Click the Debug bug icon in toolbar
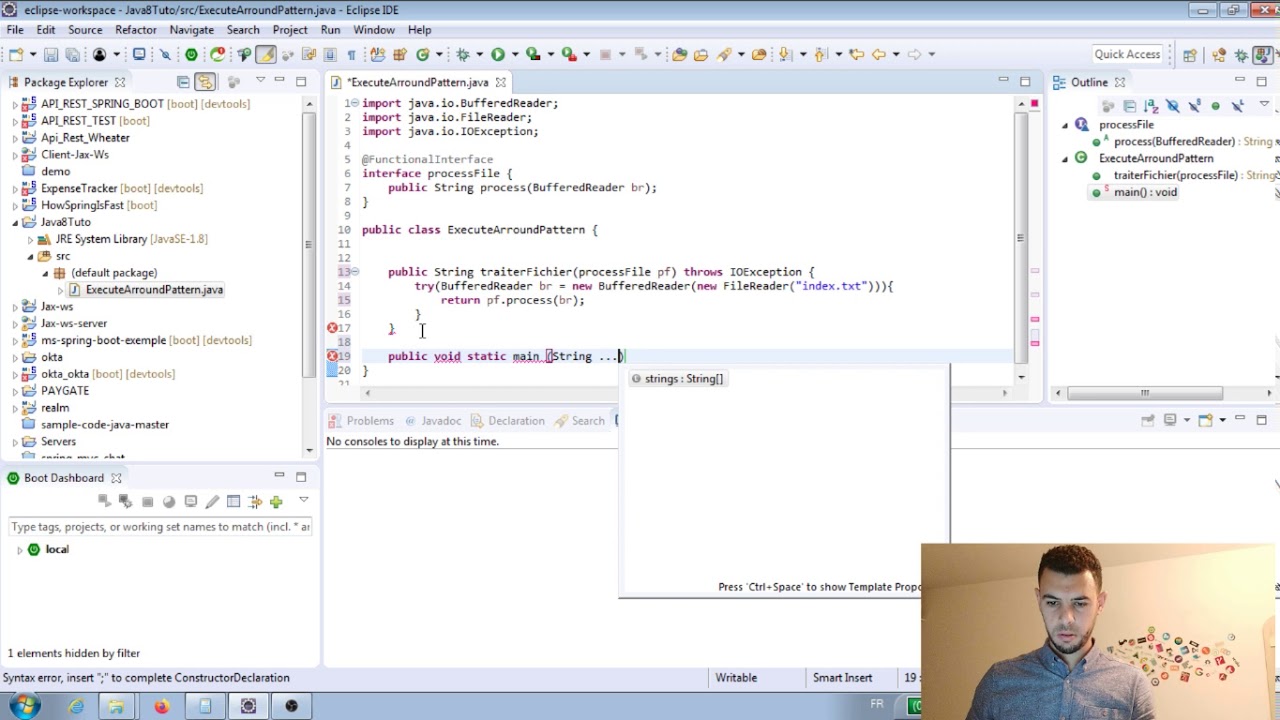The width and height of the screenshot is (1280, 720). pyautogui.click(x=463, y=54)
